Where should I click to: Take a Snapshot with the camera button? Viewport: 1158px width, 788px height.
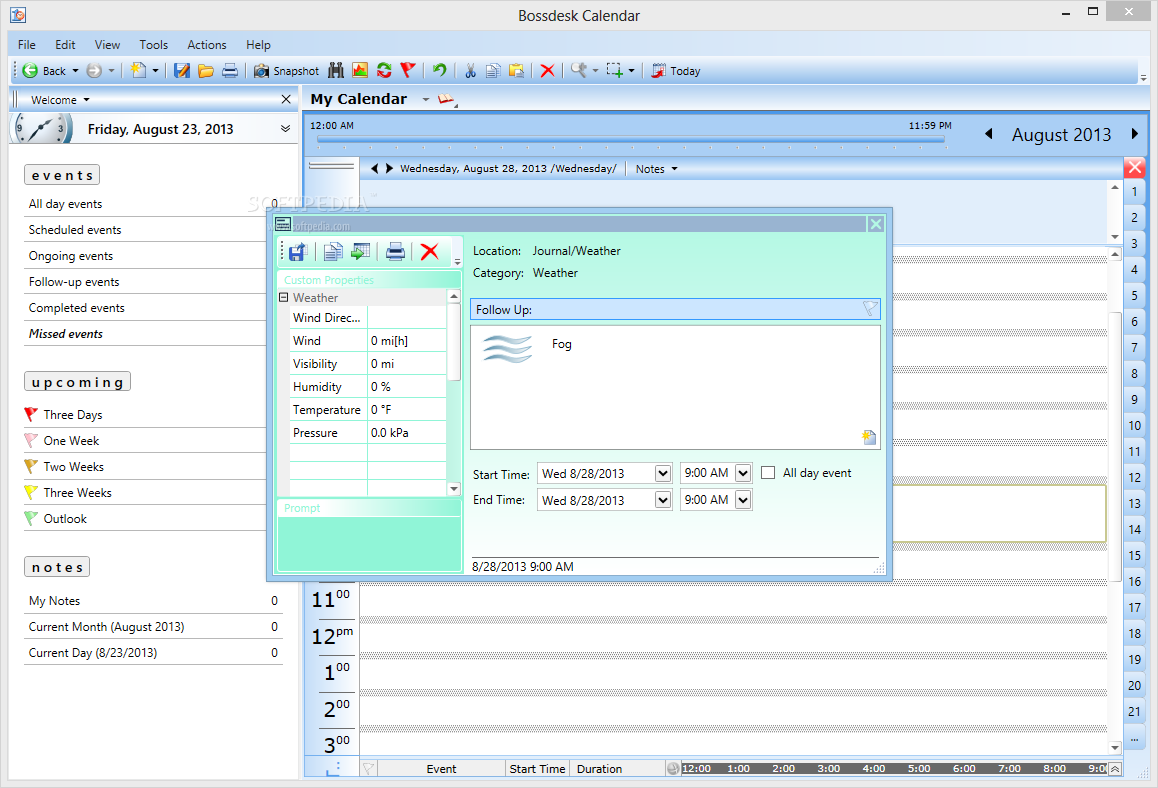[x=286, y=71]
